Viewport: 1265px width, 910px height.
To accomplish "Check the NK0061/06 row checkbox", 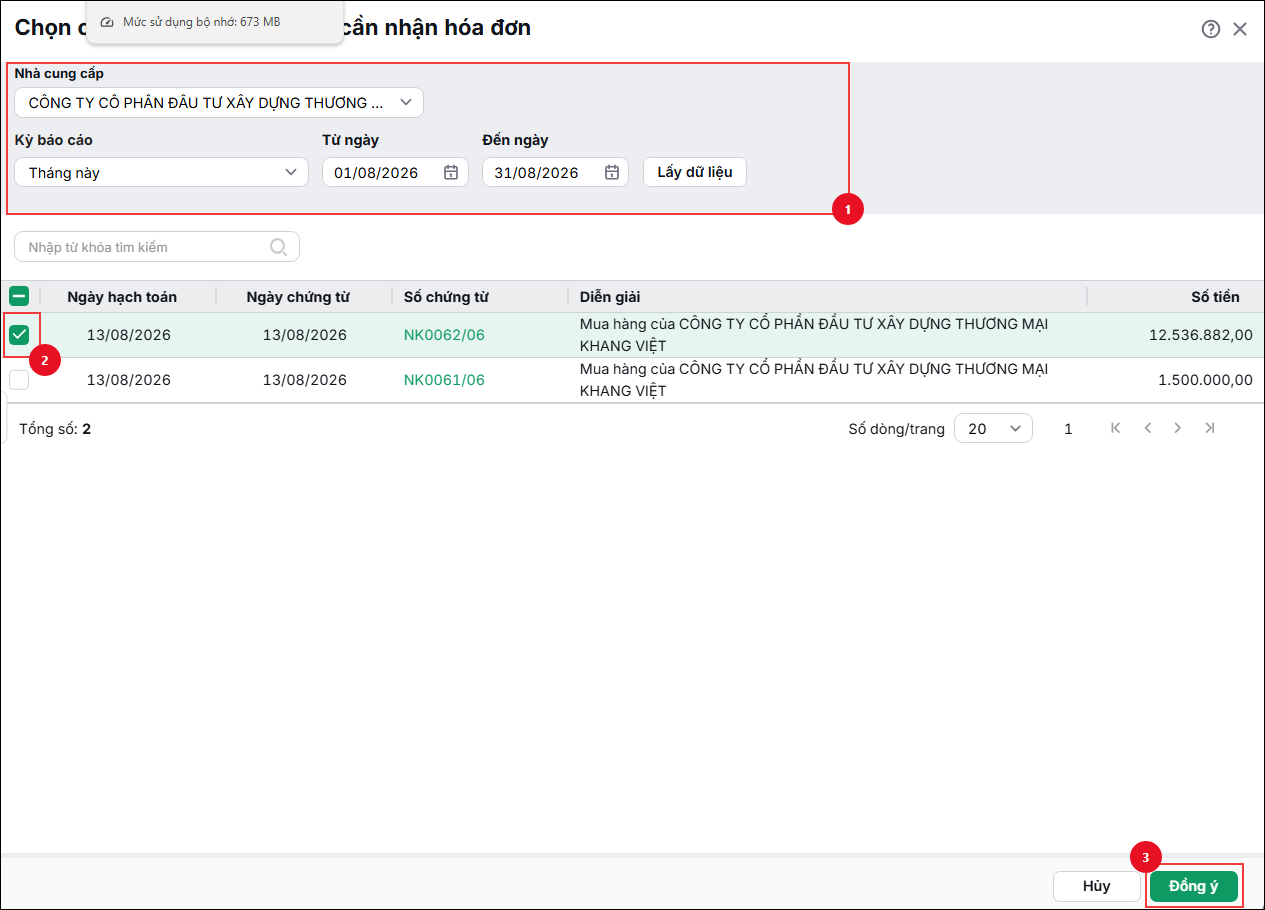I will tap(19, 380).
